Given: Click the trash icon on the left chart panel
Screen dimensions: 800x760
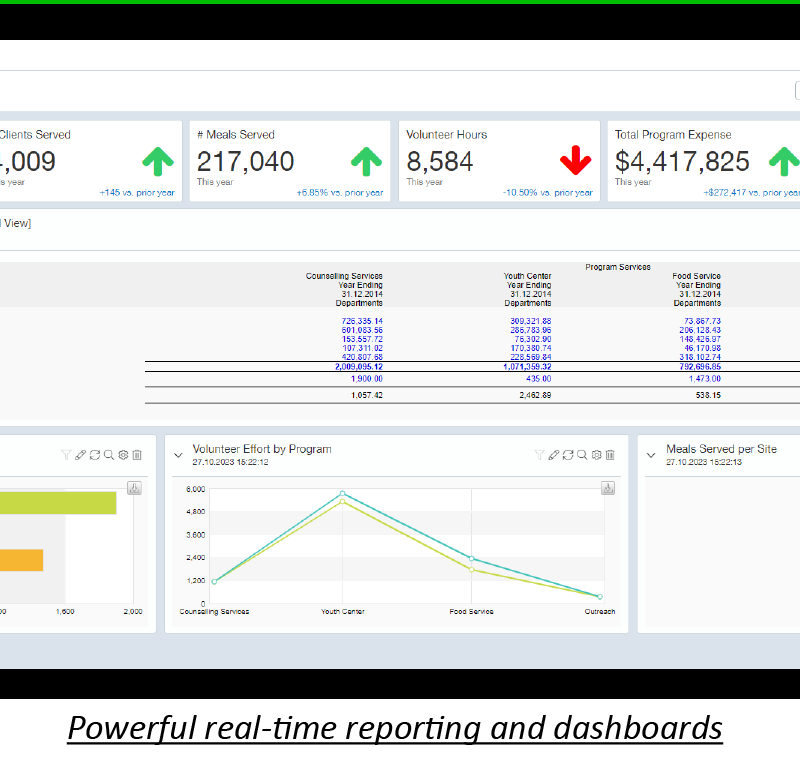Looking at the screenshot, I should 136,455.
